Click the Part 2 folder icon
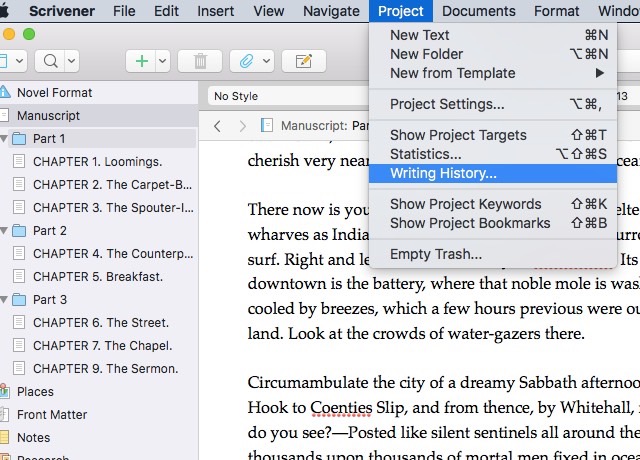The image size is (640, 460). 19,231
